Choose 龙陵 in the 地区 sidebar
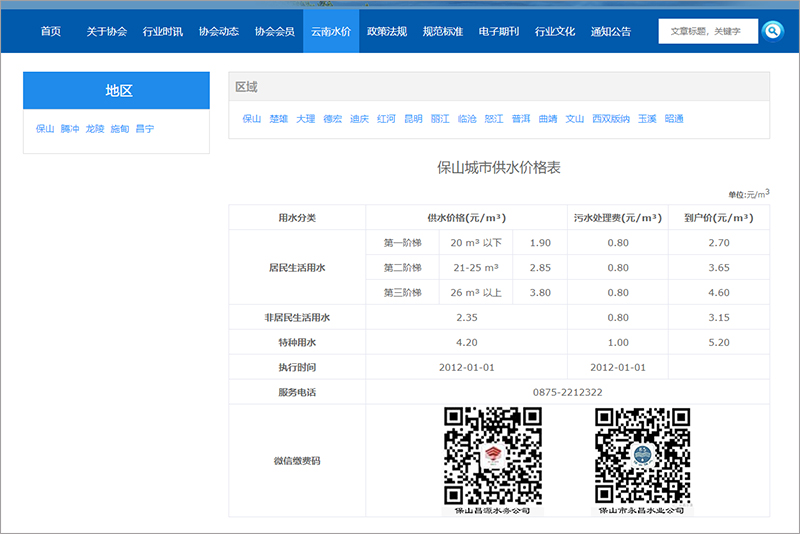800x534 pixels. (x=95, y=129)
